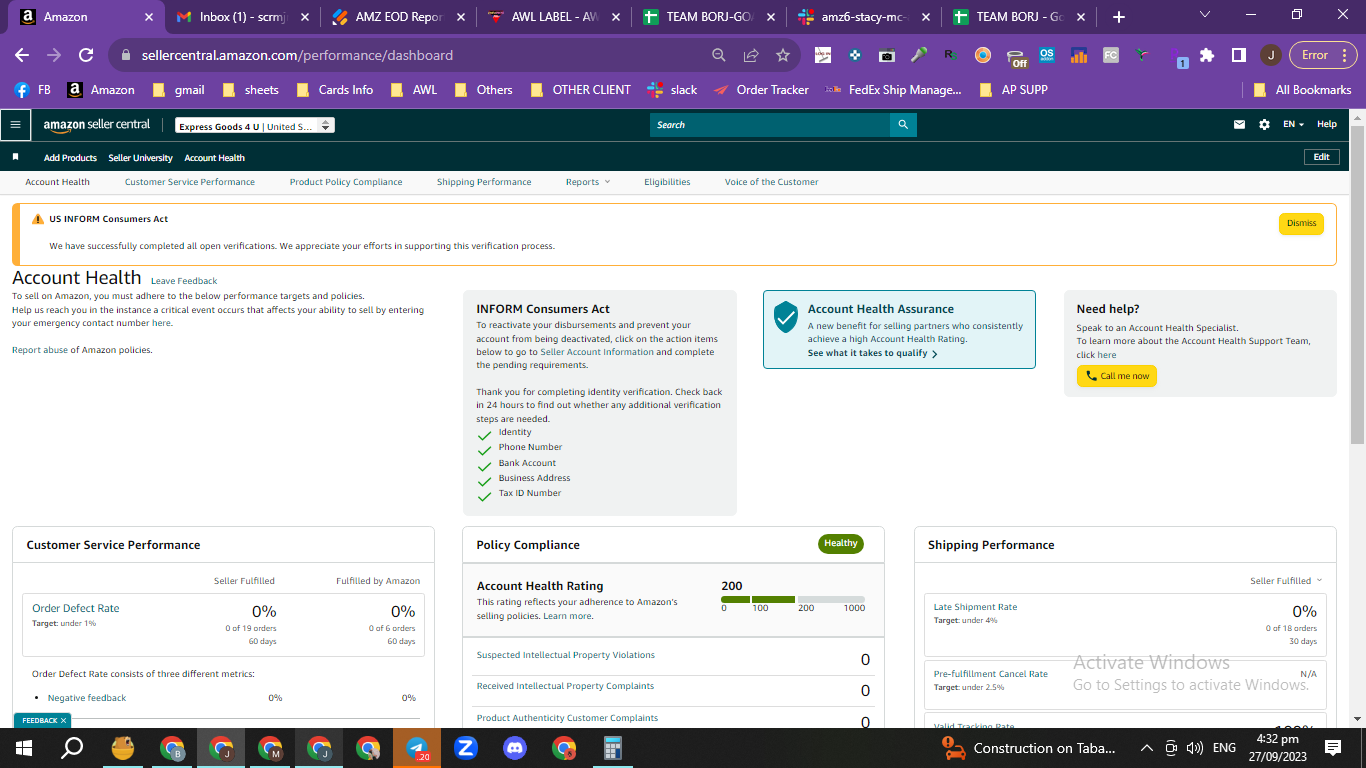Open the Chrome extensions puzzle icon
The height and width of the screenshot is (768, 1366).
click(x=1207, y=55)
